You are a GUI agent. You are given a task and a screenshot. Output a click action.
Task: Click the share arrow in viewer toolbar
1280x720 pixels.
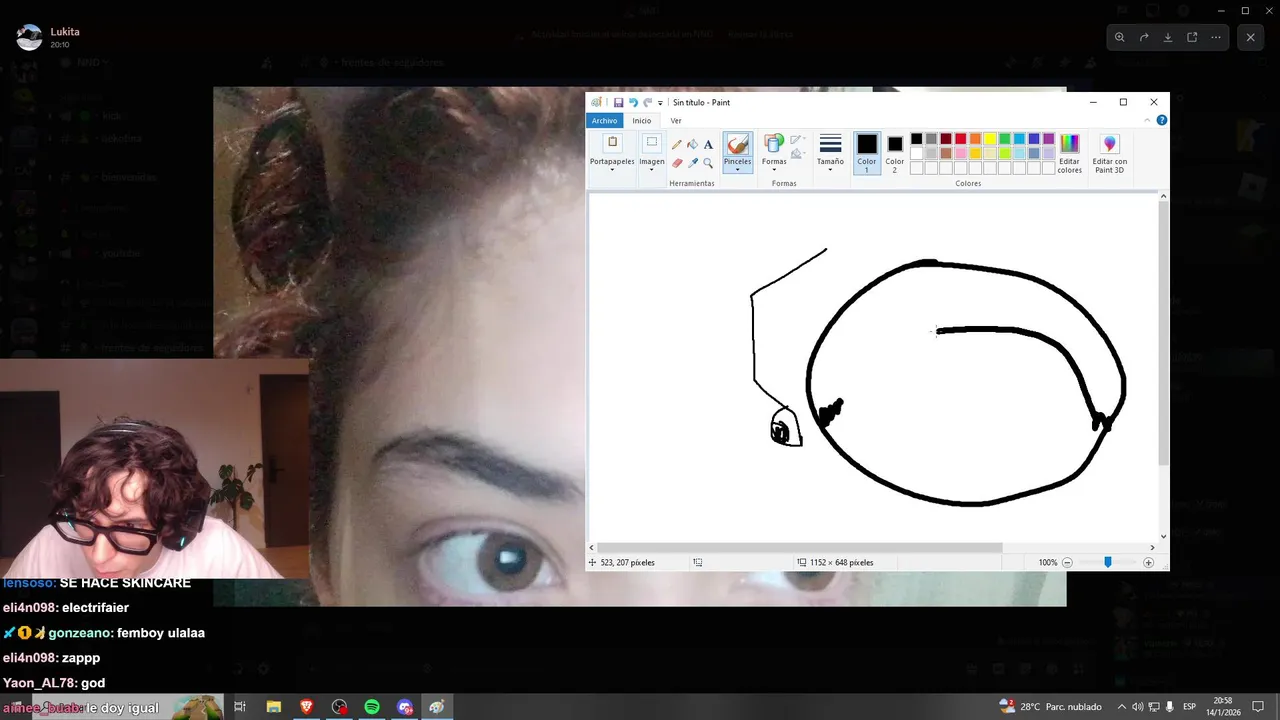1144,37
